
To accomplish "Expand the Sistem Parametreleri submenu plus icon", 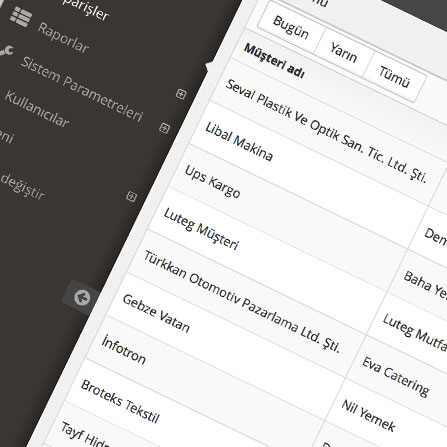I will (x=181, y=94).
